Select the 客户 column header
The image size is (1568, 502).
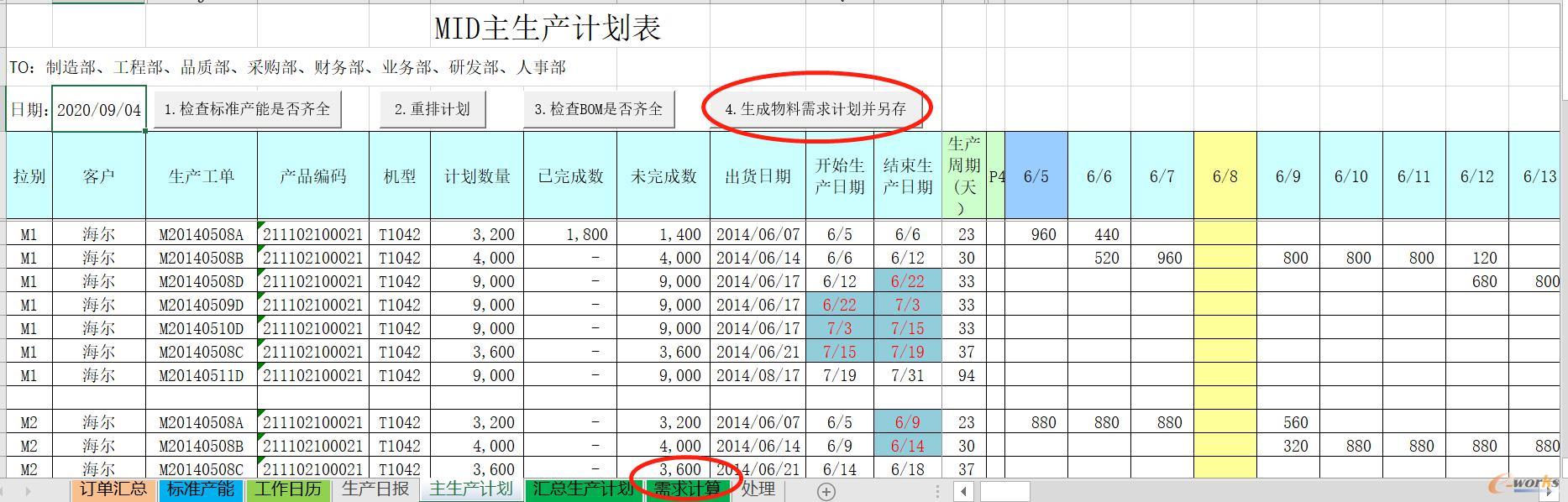99,176
